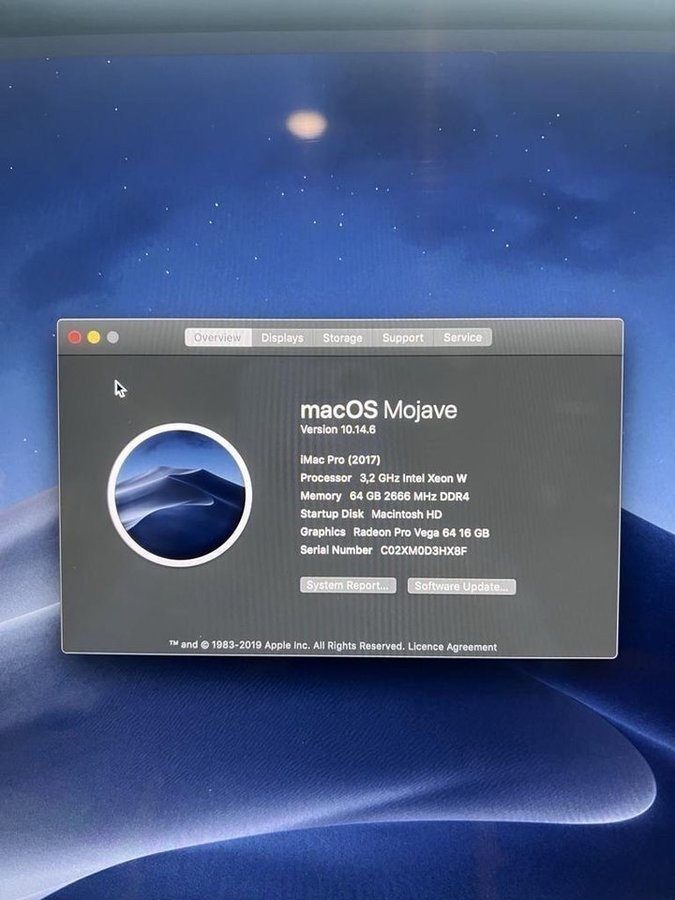Click the macOS Mojave circular logo
Image resolution: width=675 pixels, height=900 pixels.
click(x=180, y=495)
